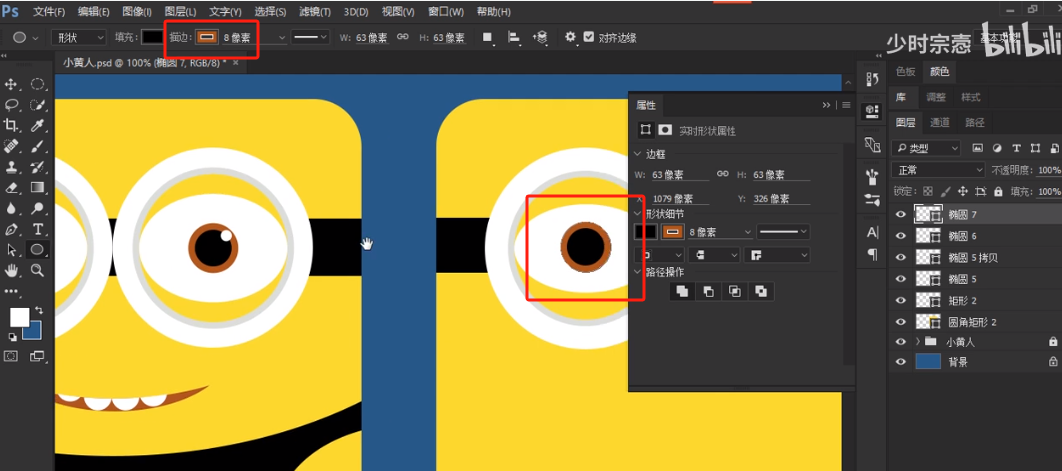Click the Combine Shapes path operation
The height and width of the screenshot is (471, 1062).
682,291
